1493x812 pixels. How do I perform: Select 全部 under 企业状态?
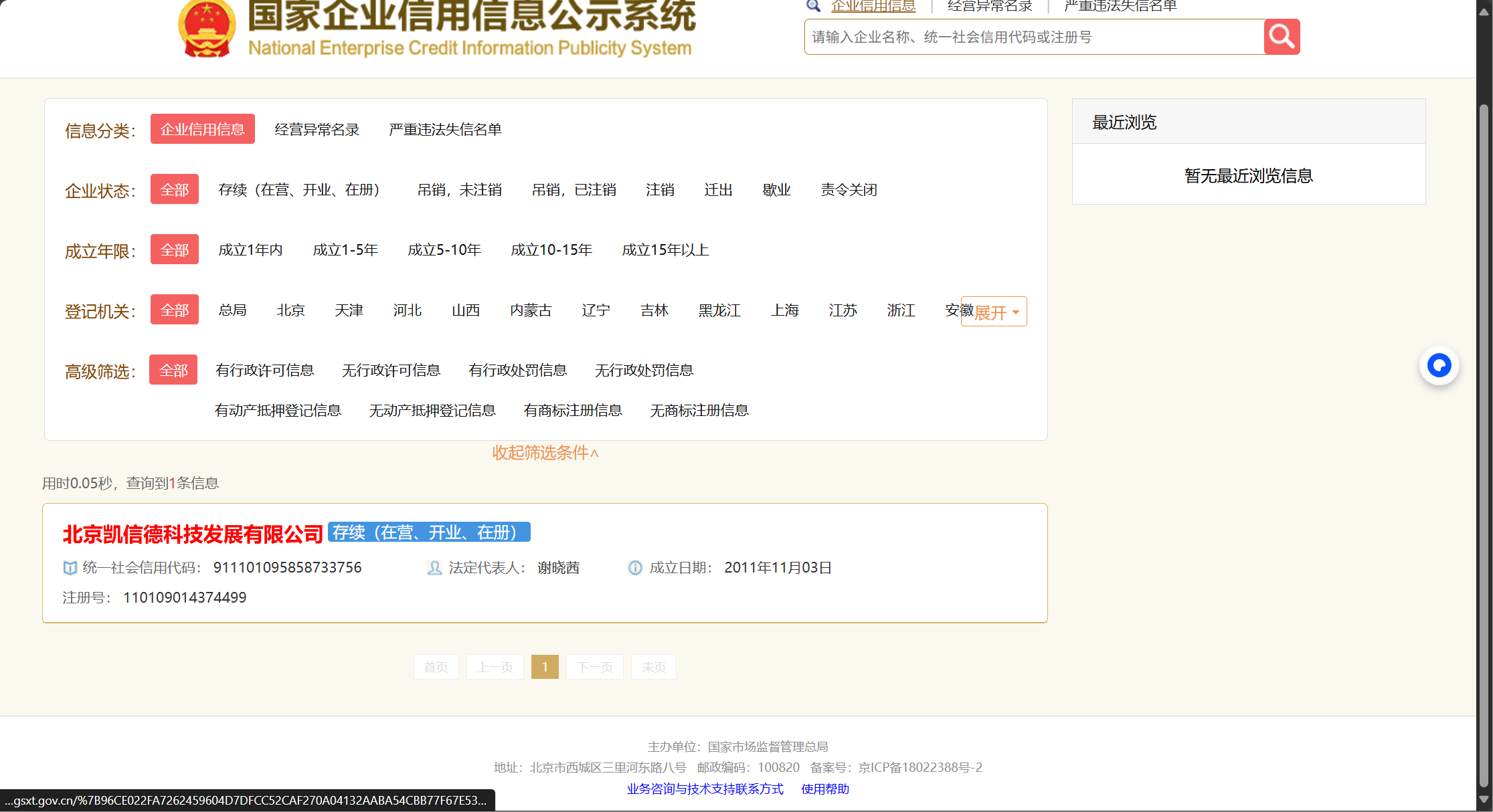[175, 189]
